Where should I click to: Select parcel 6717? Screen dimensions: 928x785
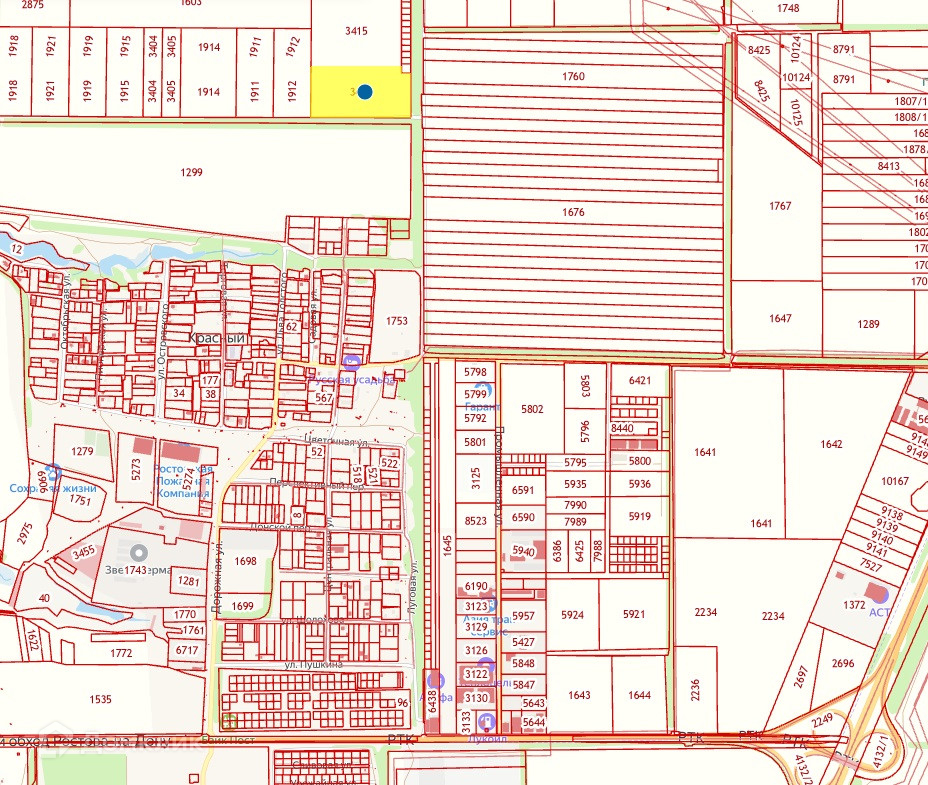pyautogui.click(x=187, y=650)
